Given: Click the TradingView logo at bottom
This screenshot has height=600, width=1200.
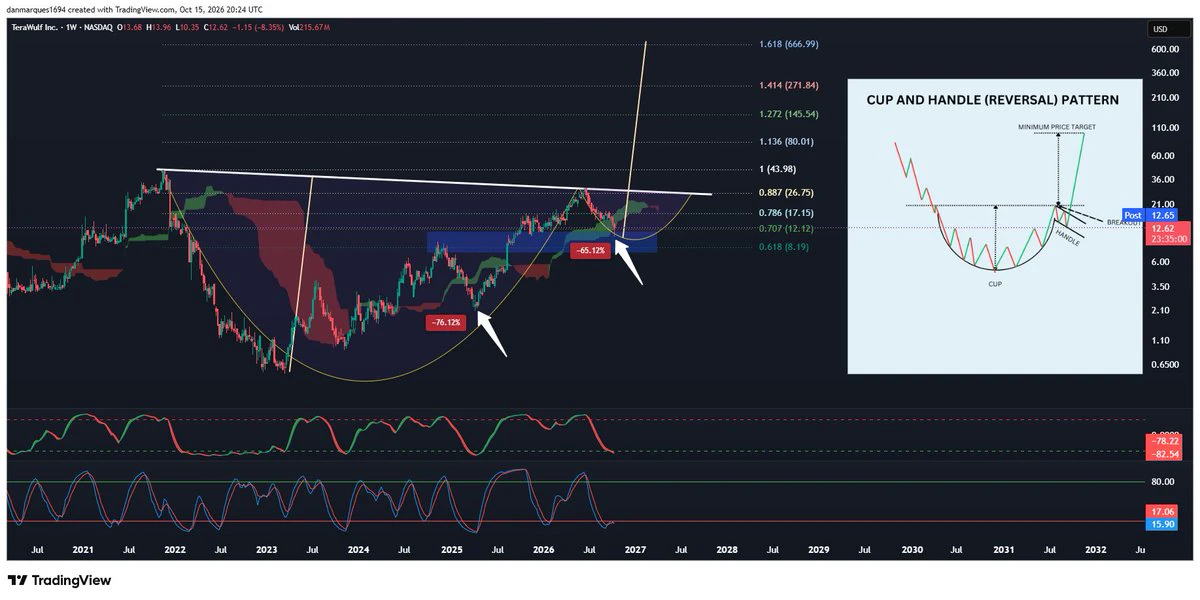Looking at the screenshot, I should [x=59, y=580].
